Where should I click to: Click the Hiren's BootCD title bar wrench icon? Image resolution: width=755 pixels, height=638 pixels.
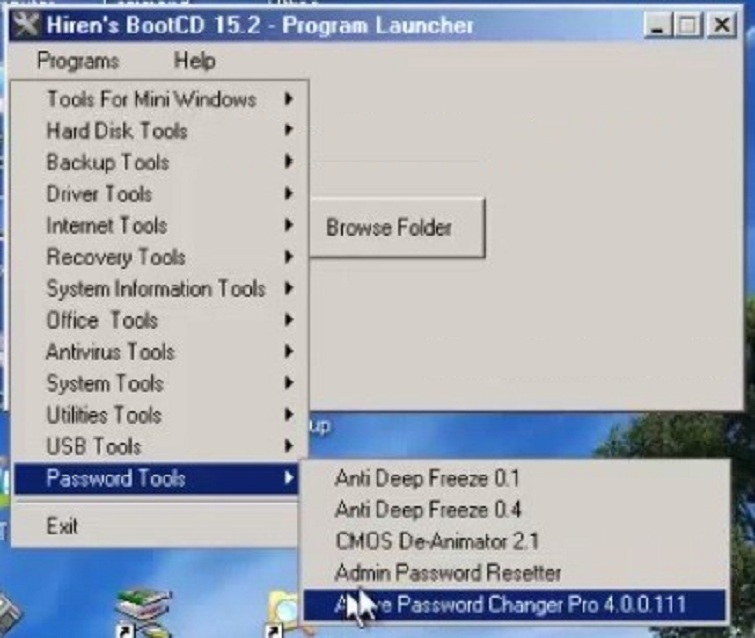(27, 25)
